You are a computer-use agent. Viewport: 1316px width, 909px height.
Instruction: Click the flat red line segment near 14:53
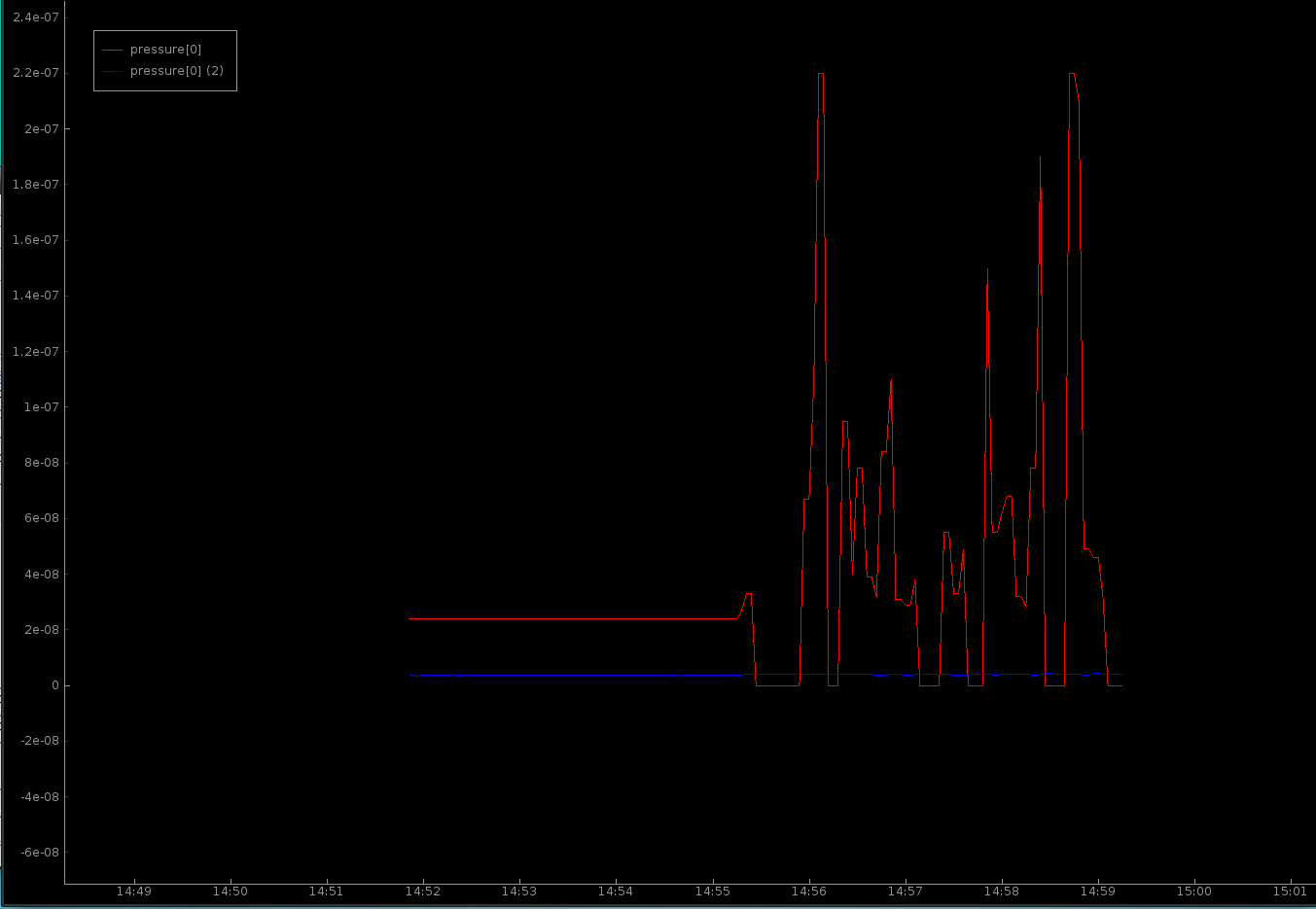click(x=518, y=618)
